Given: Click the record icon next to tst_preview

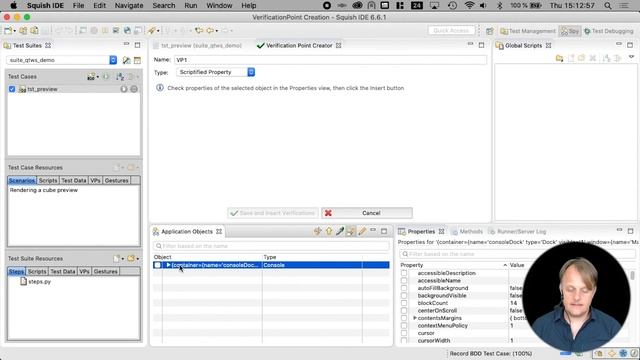Looking at the screenshot, I should (x=134, y=89).
